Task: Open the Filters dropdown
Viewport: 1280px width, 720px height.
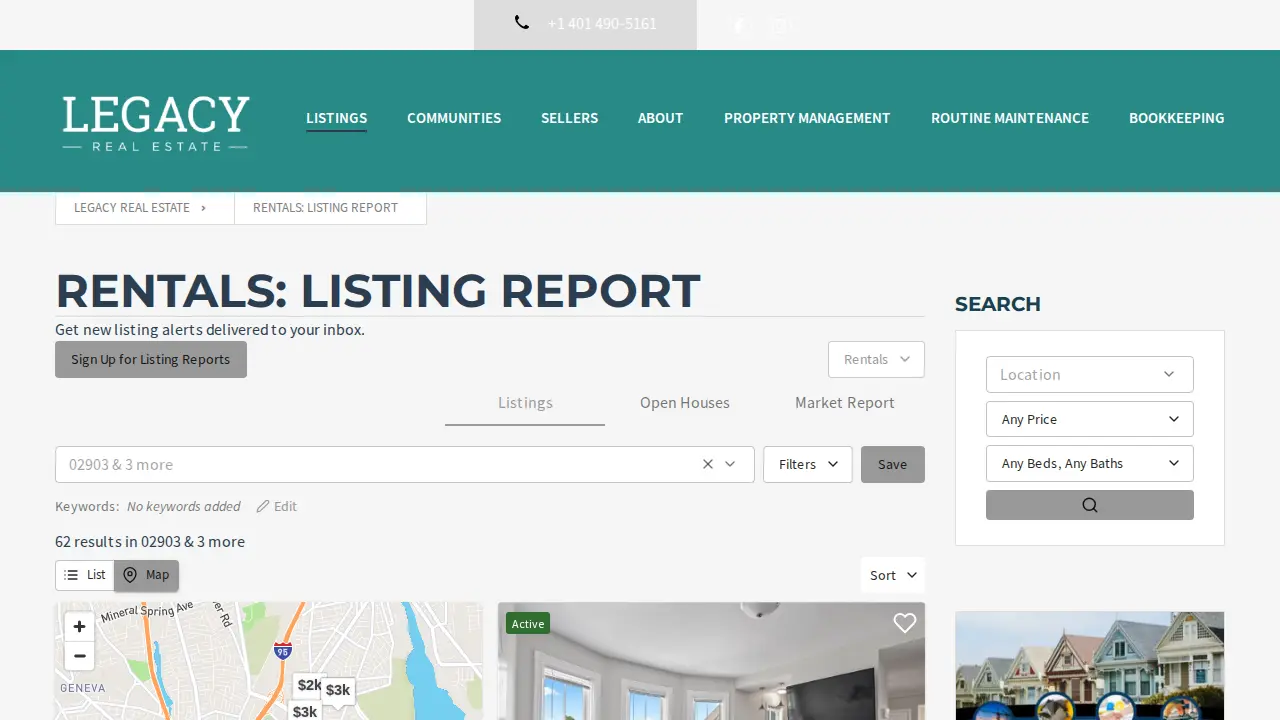Action: (808, 464)
